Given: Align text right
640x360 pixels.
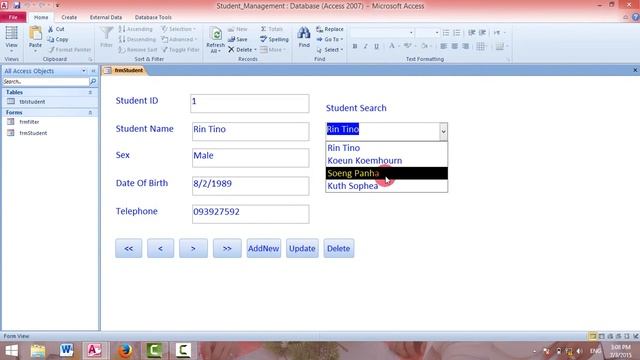Looking at the screenshot, I should point(465,46).
